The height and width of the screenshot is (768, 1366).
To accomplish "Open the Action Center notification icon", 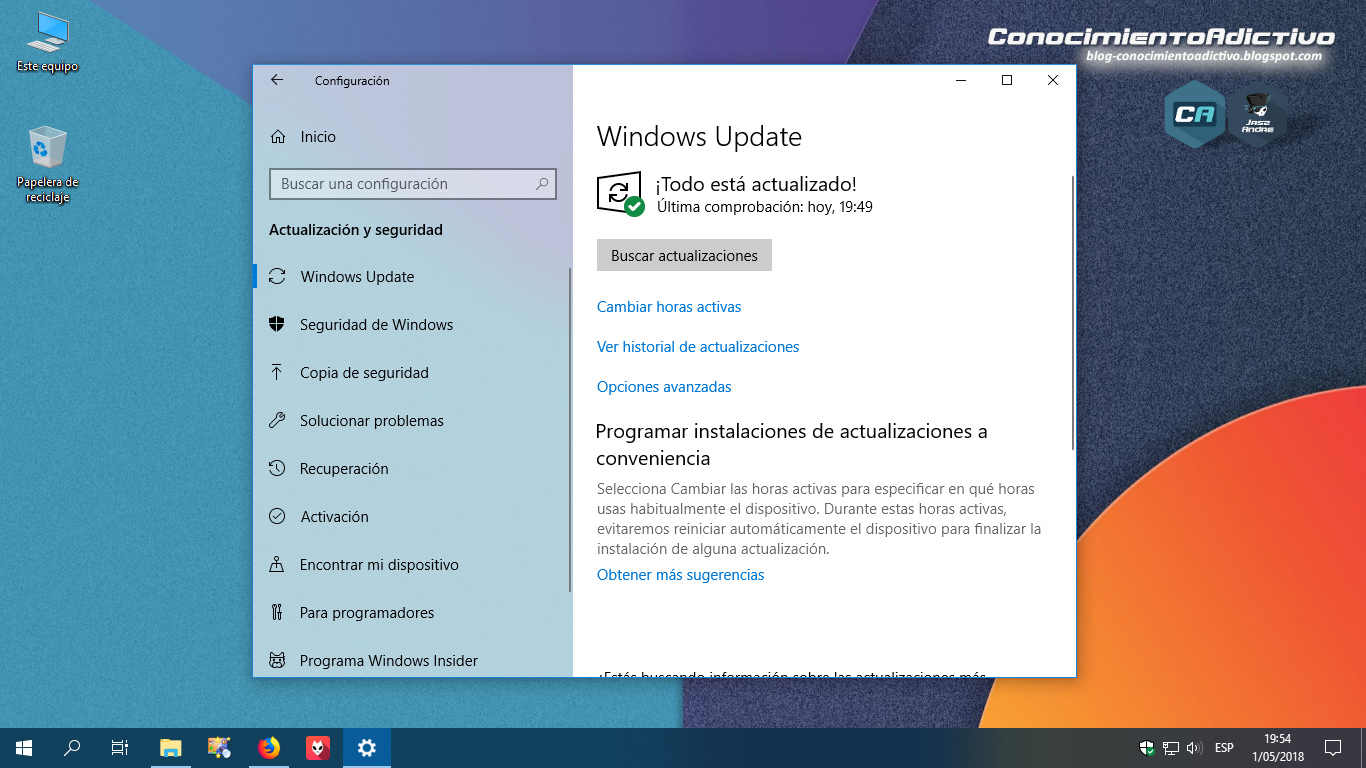I will pos(1333,747).
